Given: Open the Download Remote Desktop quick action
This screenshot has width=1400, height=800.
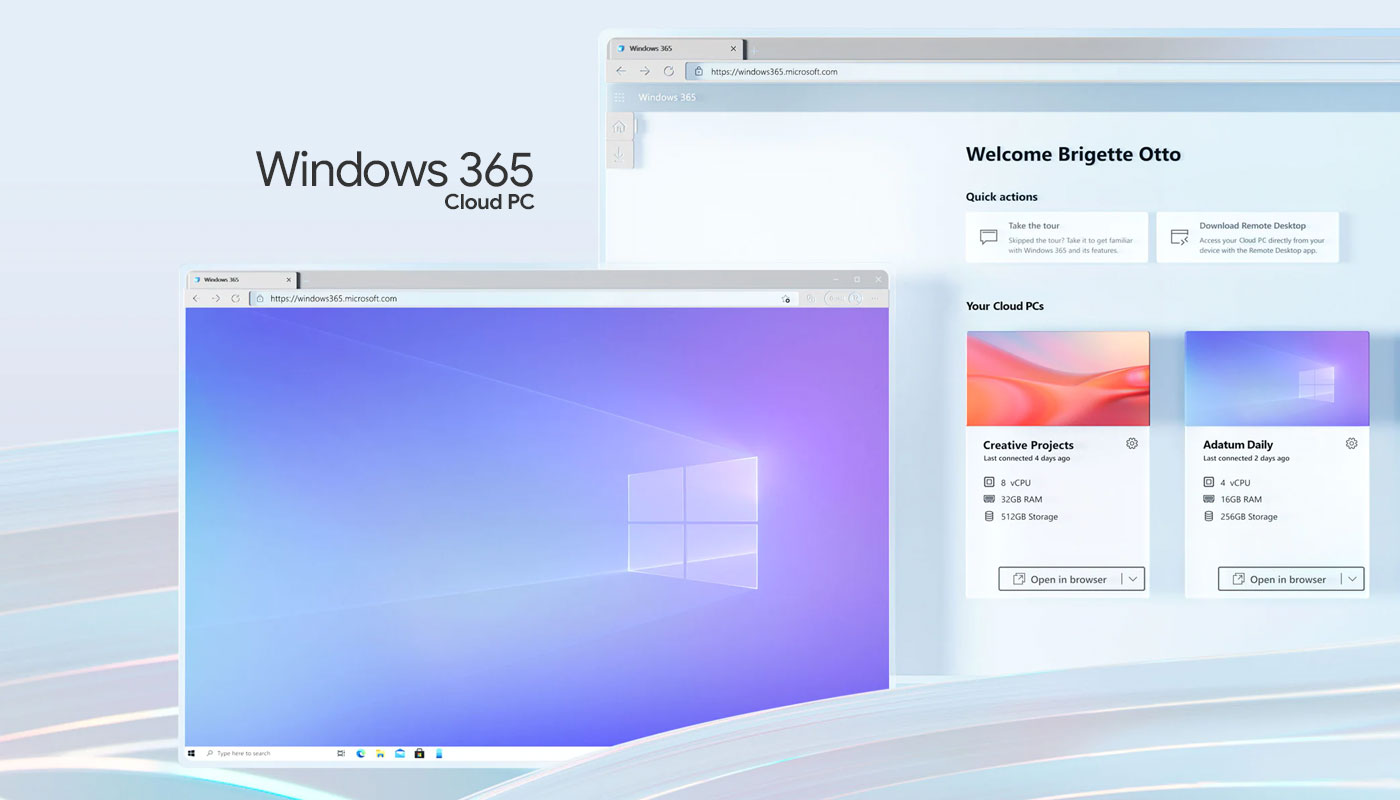Looking at the screenshot, I should [1247, 237].
